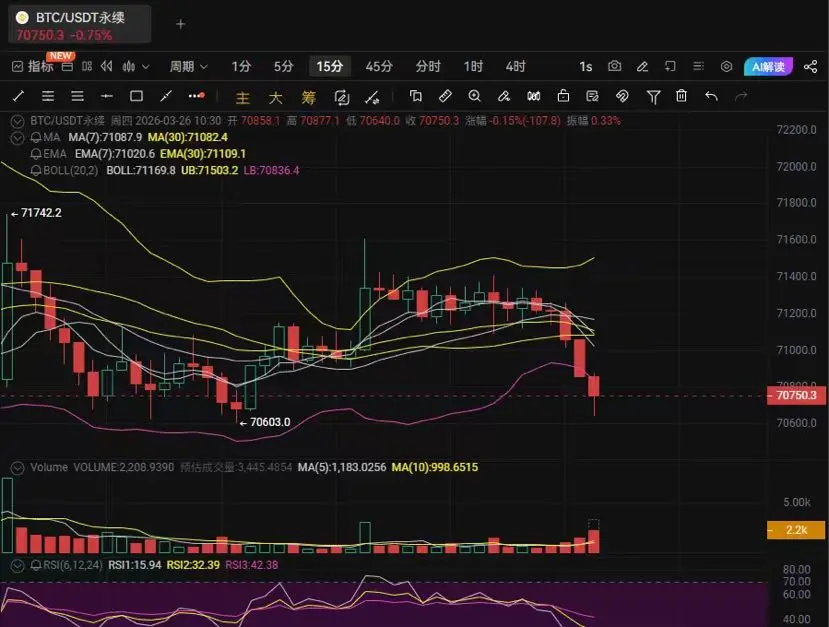This screenshot has height=627, width=829.
Task: Click the rotating refresh drawing icon
Action: (342, 97)
